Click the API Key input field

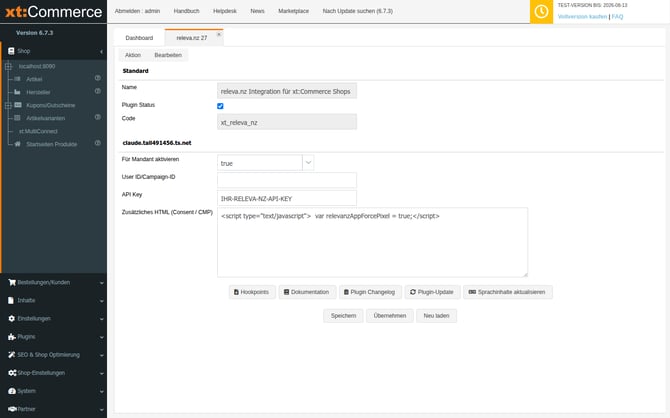(x=287, y=198)
